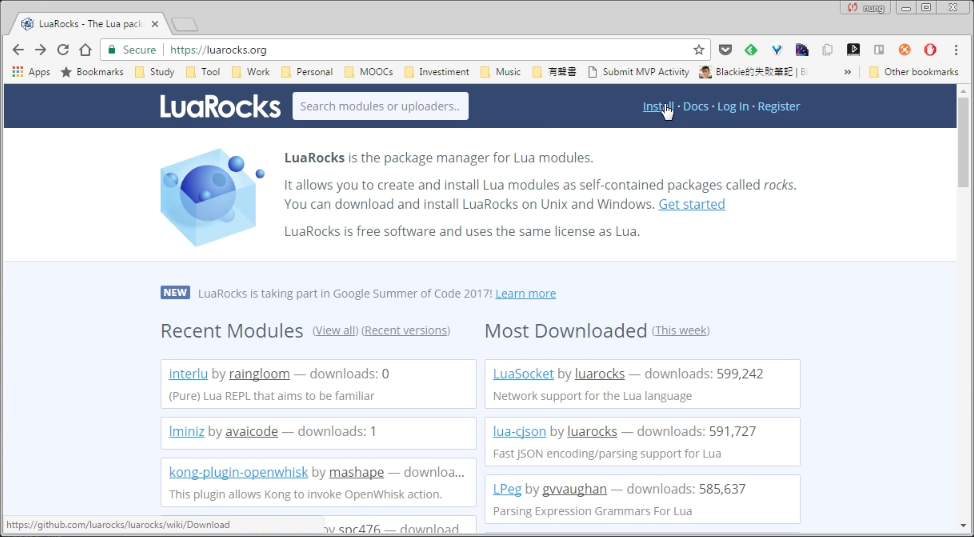
Task: View site info via Secure lock icon
Action: [132, 50]
